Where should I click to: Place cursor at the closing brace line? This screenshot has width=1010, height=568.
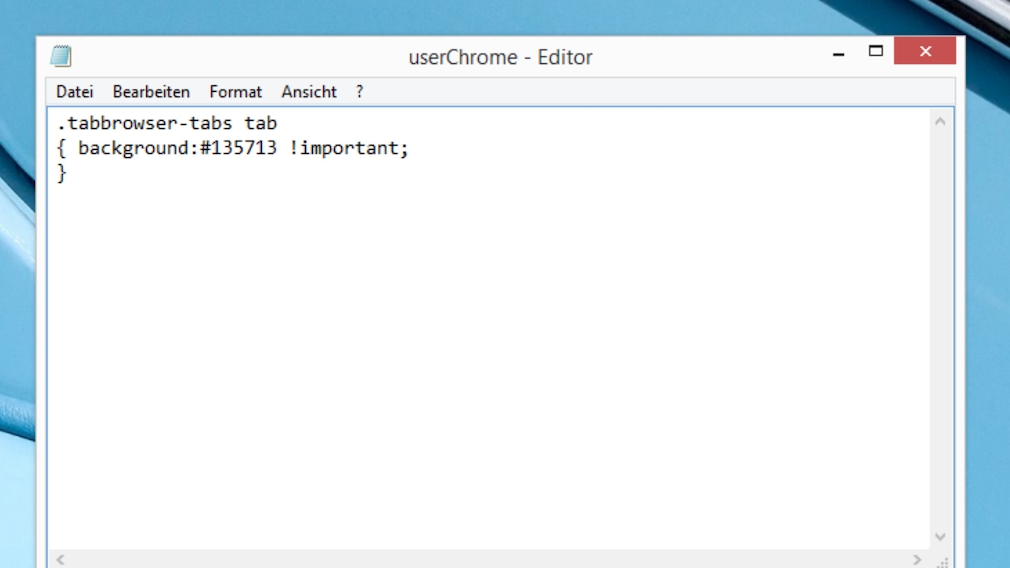click(62, 173)
